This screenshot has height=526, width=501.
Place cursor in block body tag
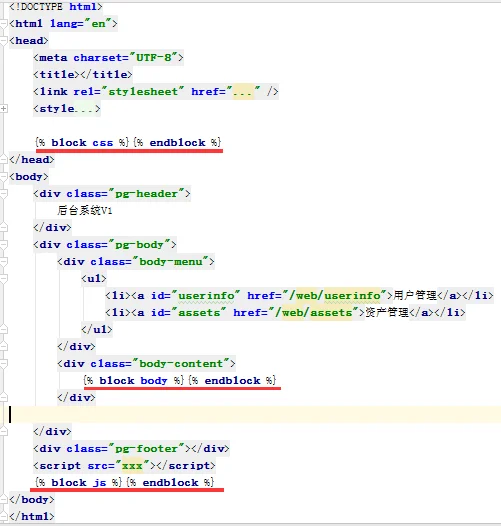[134, 380]
